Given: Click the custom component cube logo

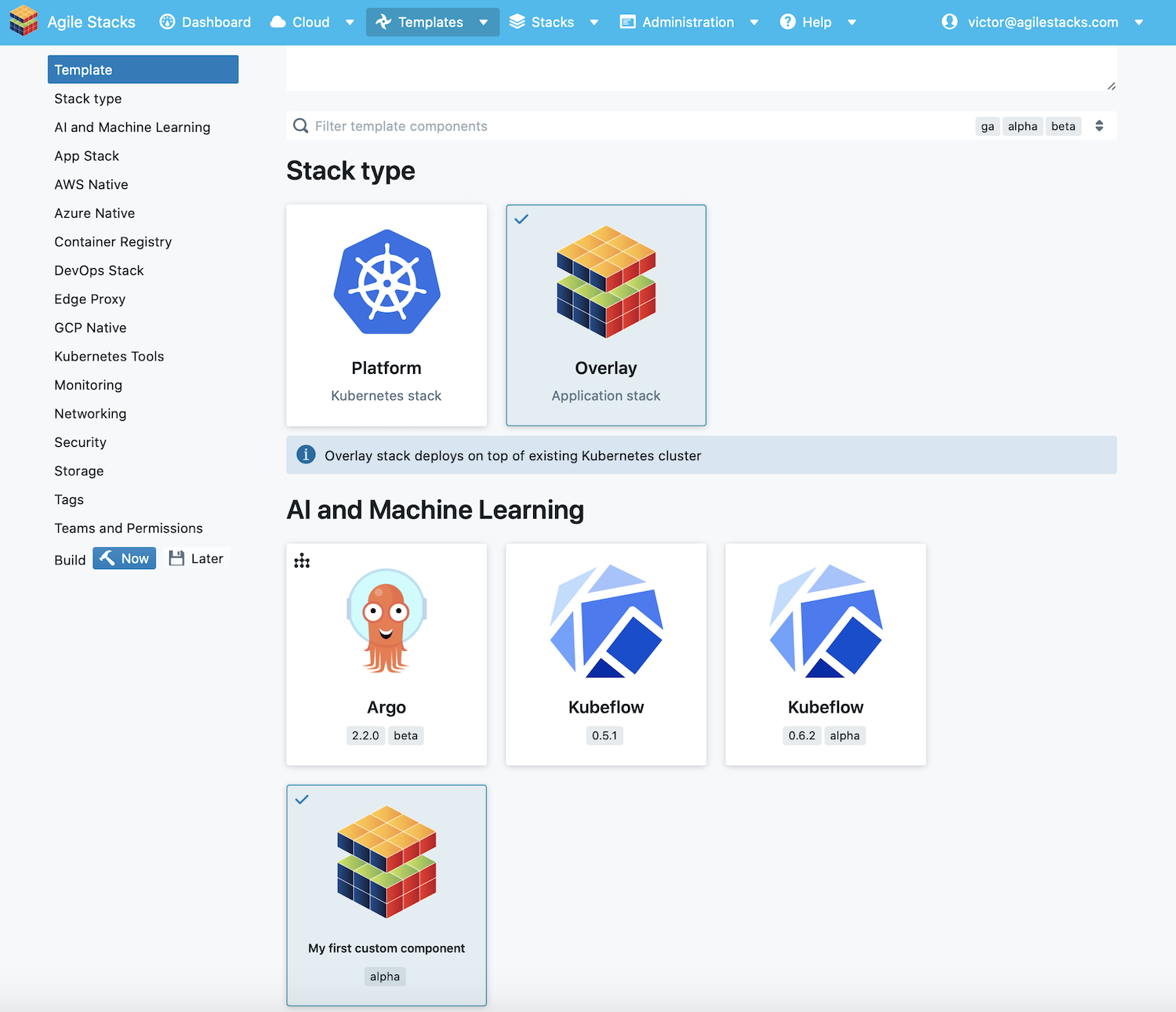Looking at the screenshot, I should click(x=387, y=861).
